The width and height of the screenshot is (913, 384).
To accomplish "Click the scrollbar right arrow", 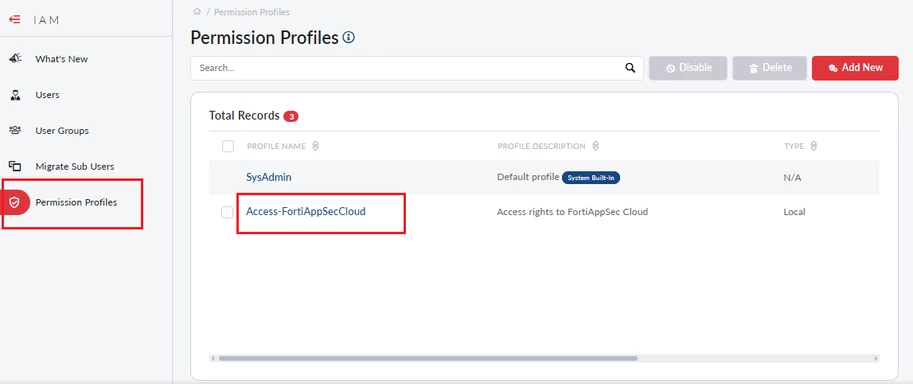I will [x=876, y=358].
